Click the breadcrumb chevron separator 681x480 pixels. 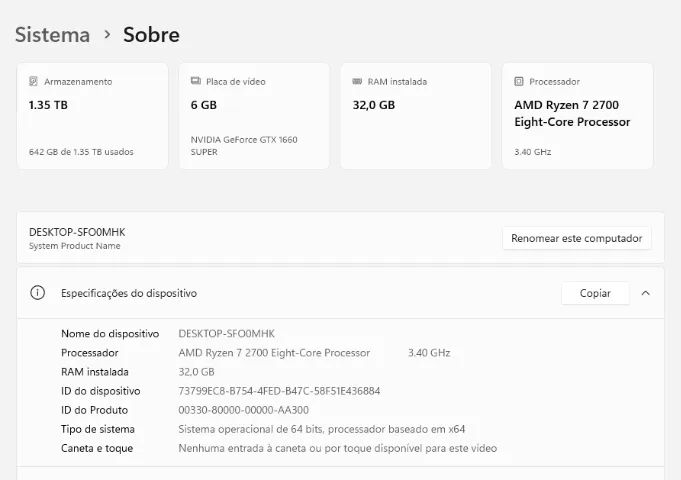(x=107, y=34)
